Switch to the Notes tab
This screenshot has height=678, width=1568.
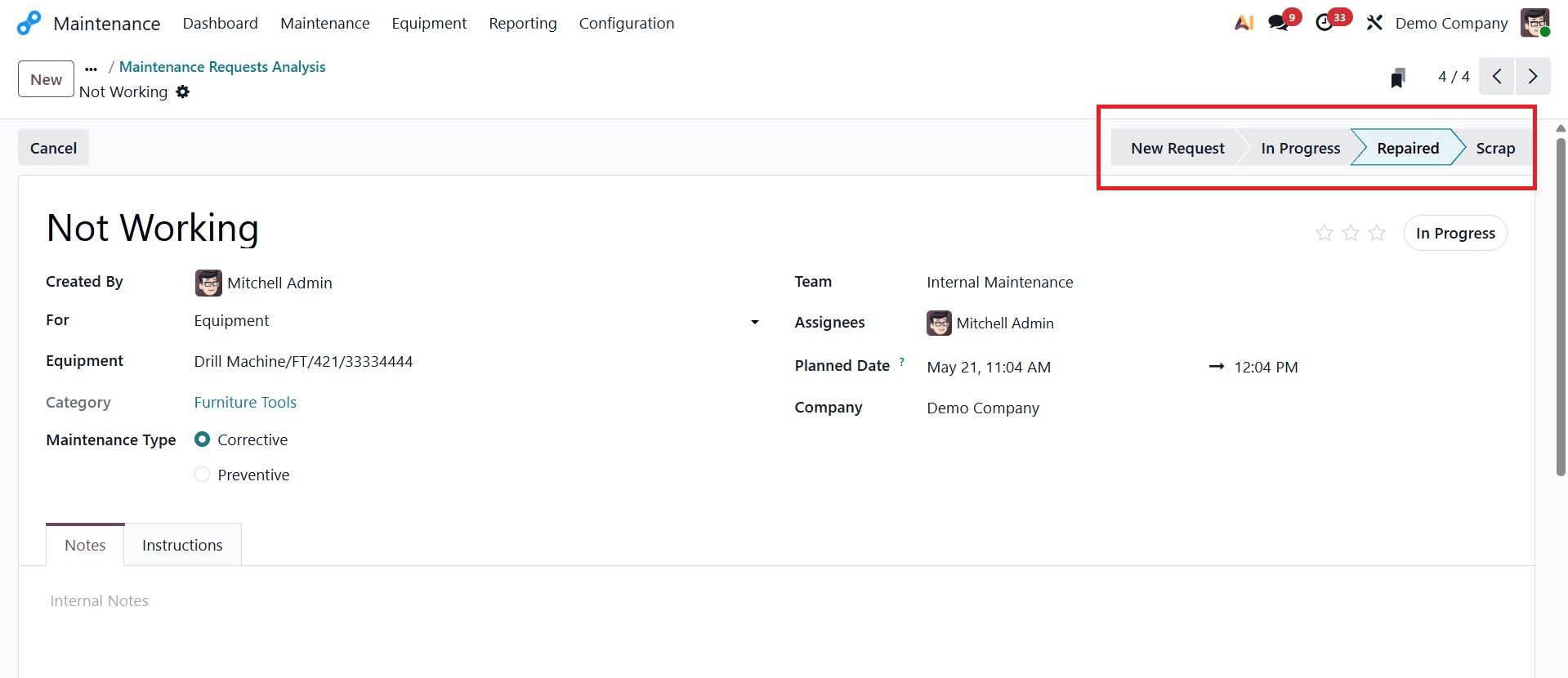point(85,545)
